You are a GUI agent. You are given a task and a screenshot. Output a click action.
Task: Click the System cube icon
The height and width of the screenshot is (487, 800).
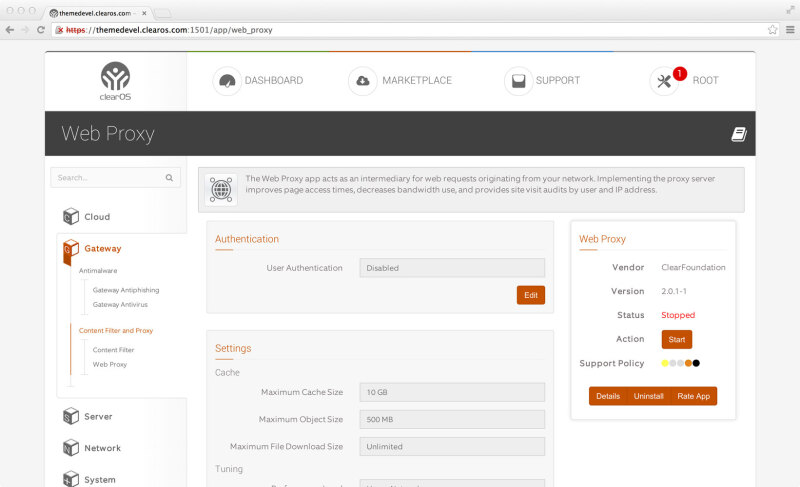click(x=71, y=479)
